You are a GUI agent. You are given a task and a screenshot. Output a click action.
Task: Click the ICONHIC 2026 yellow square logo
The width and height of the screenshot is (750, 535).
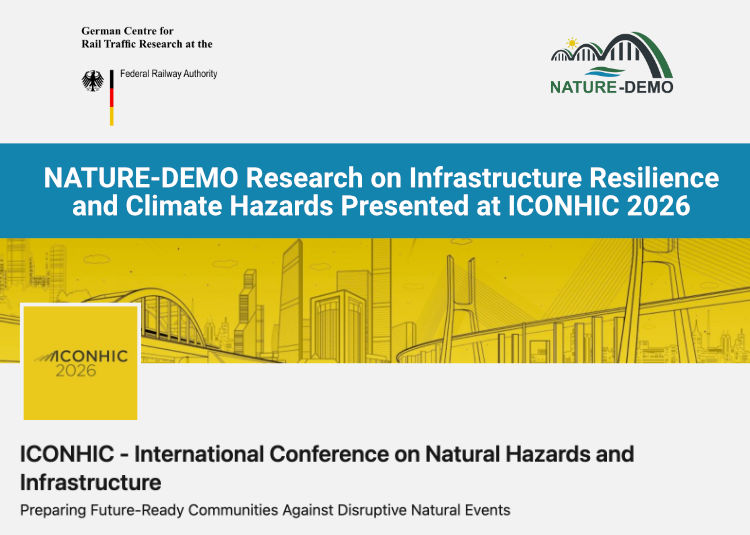pyautogui.click(x=80, y=363)
